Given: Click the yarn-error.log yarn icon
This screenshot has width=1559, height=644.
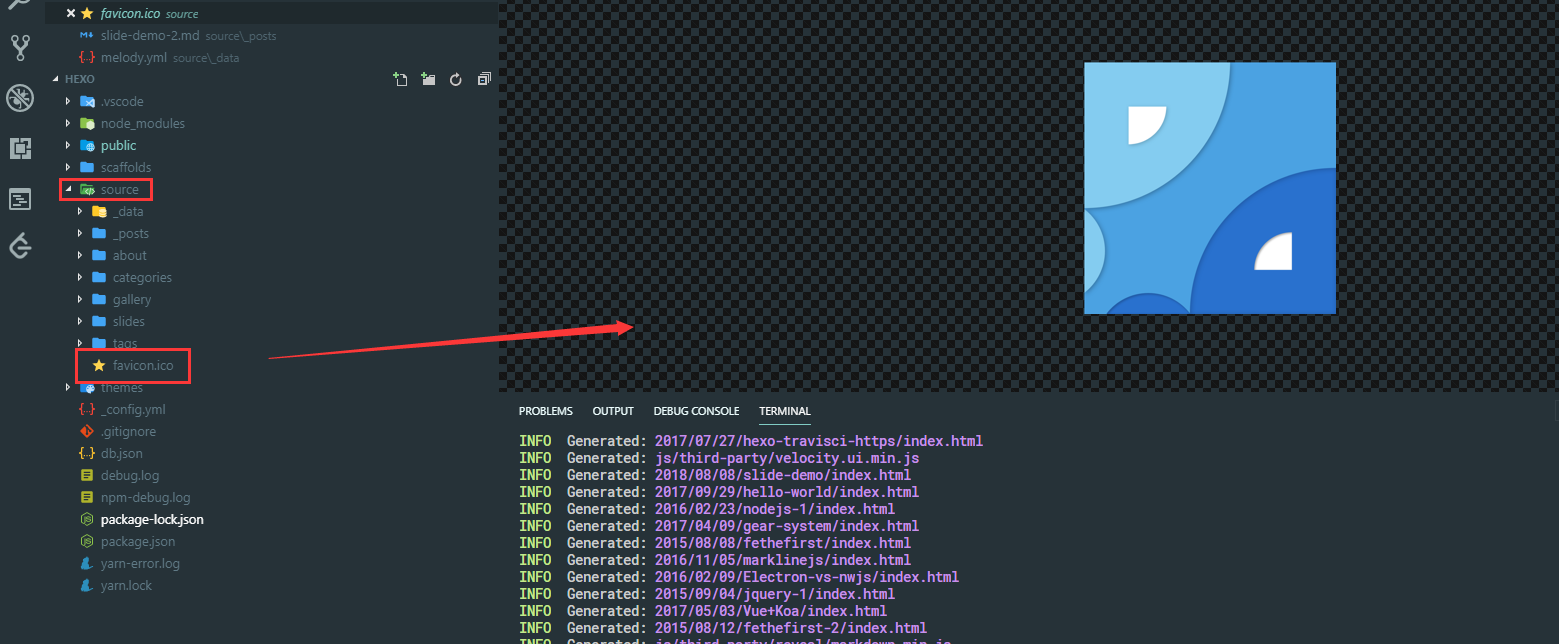Looking at the screenshot, I should (x=87, y=563).
